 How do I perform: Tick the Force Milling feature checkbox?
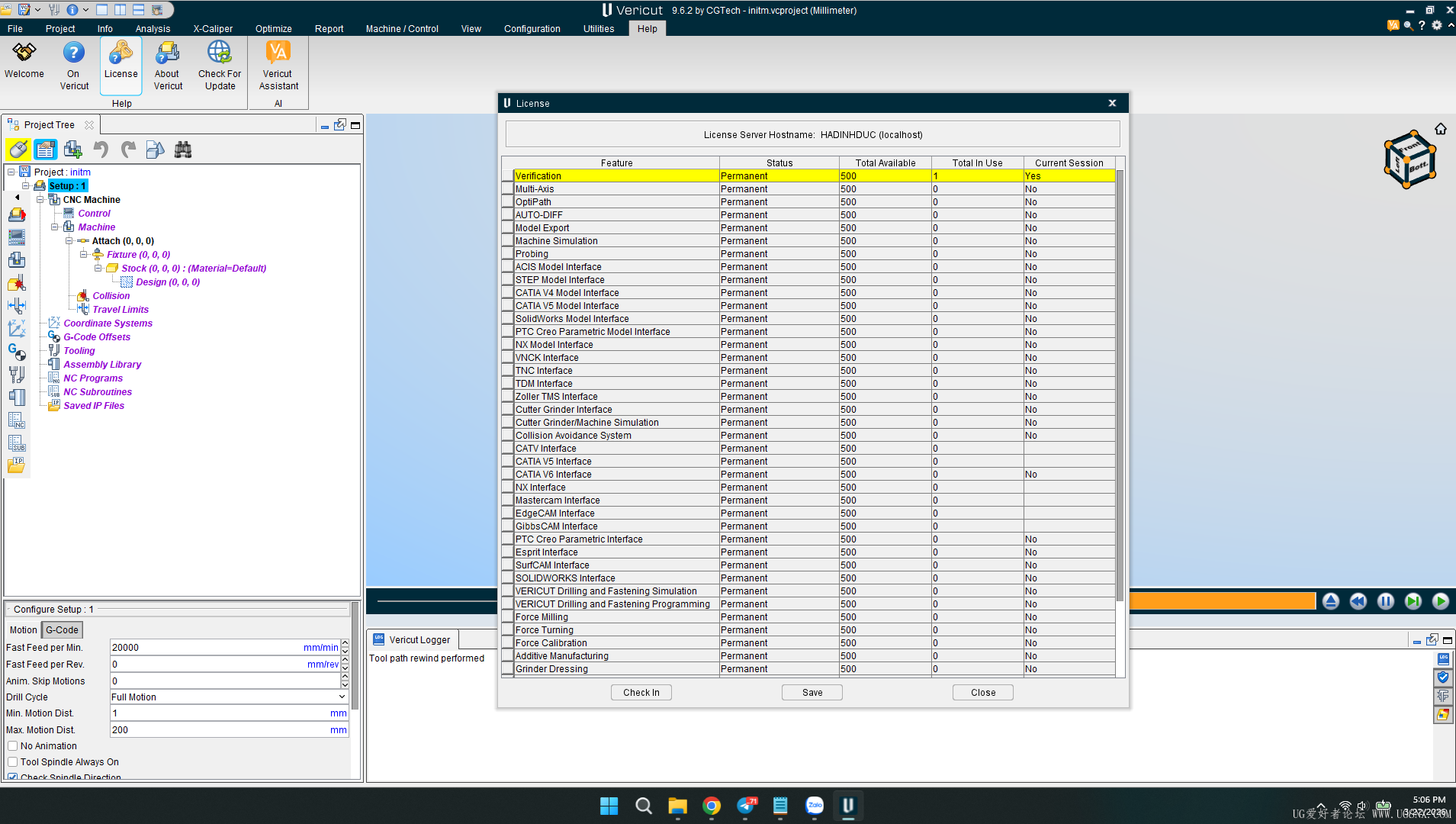click(508, 617)
